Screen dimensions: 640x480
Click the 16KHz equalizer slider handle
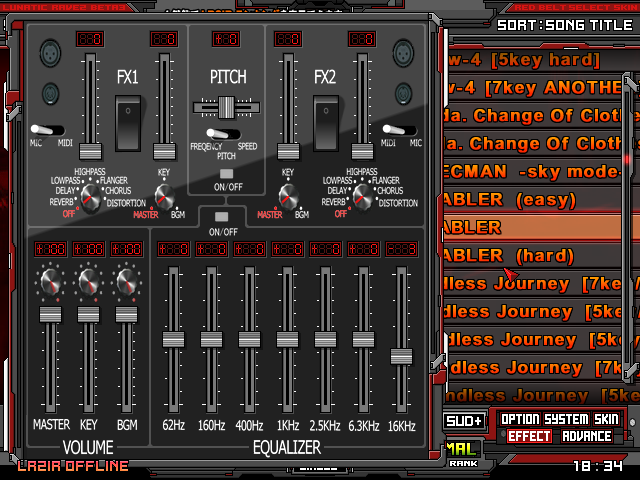401,356
